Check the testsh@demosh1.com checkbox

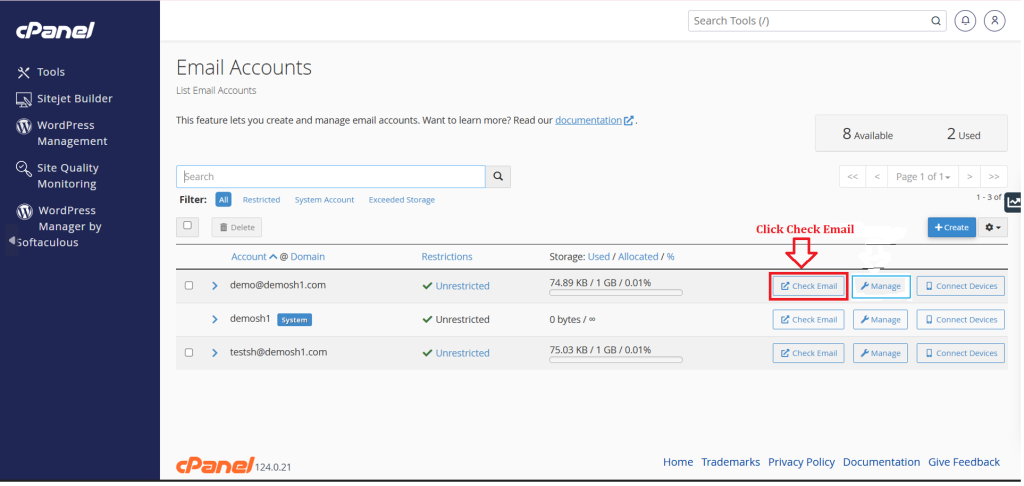pos(189,353)
